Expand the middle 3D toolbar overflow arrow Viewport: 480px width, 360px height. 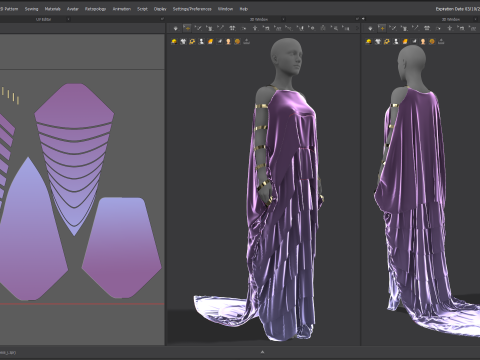click(x=357, y=29)
